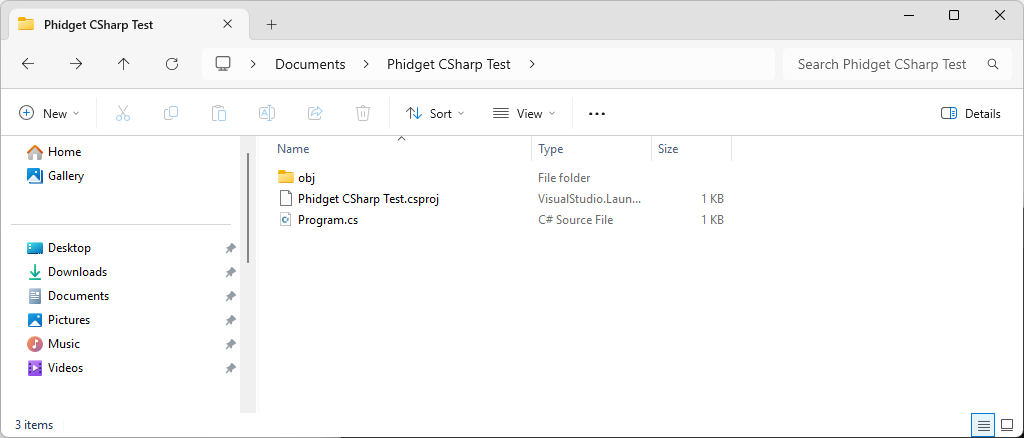Toggle the Details pane
This screenshot has height=438, width=1024.
point(970,114)
